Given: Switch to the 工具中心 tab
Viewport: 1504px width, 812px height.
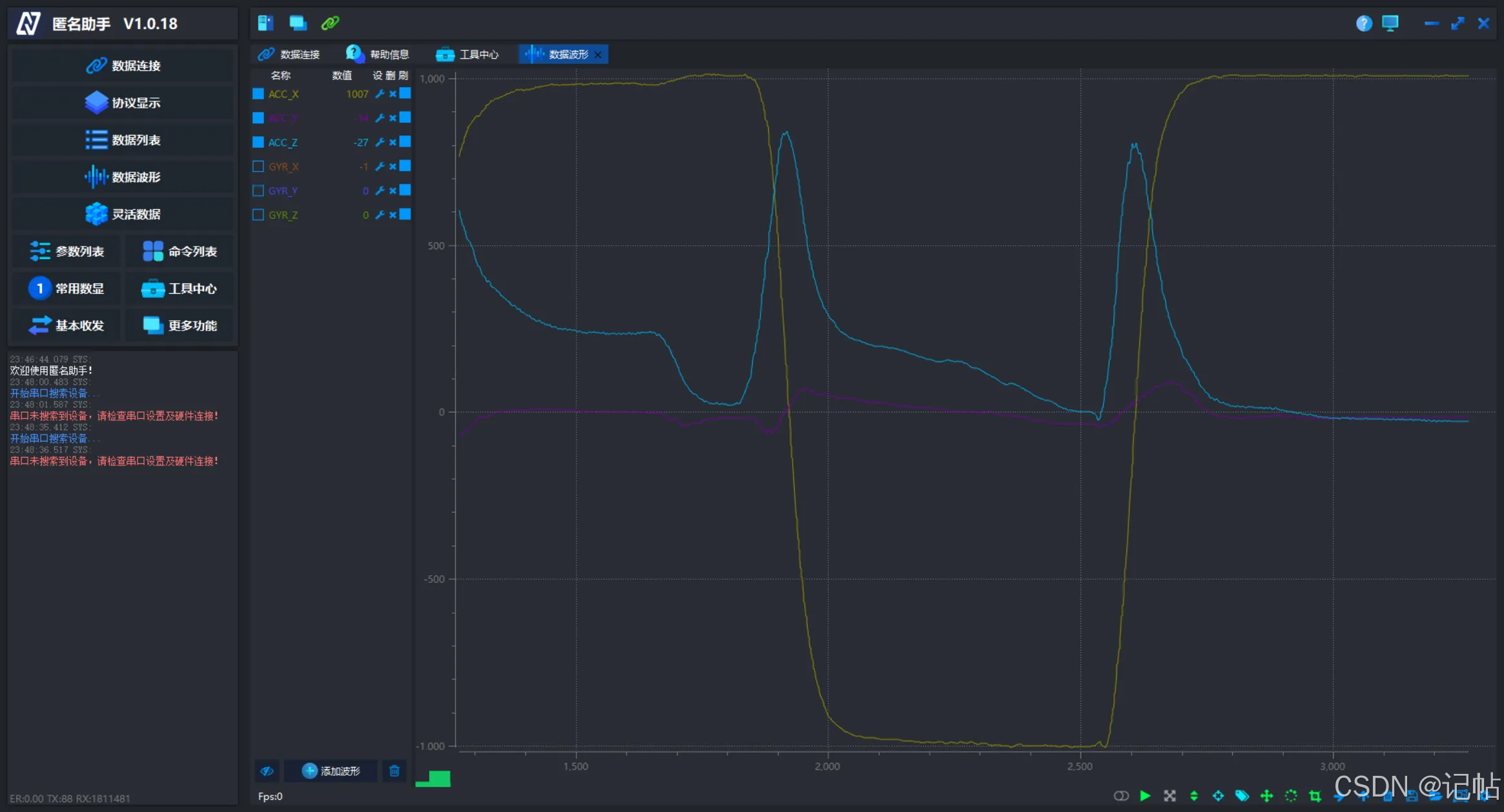Looking at the screenshot, I should [x=467, y=54].
